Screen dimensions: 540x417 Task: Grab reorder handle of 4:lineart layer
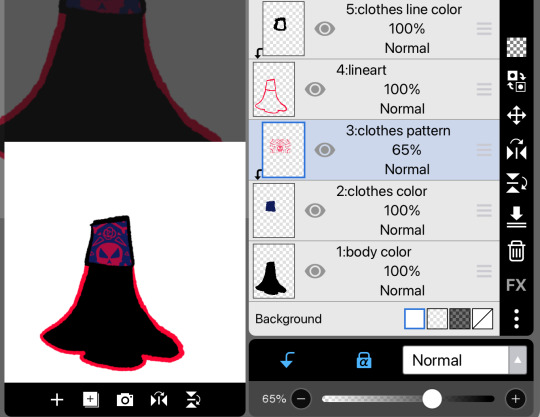pyautogui.click(x=484, y=90)
